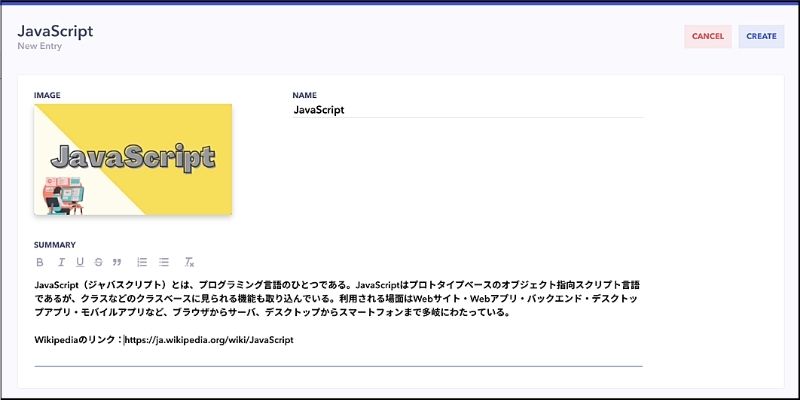Select the JavaScript image thumbnail
This screenshot has width=800, height=400.
133,159
